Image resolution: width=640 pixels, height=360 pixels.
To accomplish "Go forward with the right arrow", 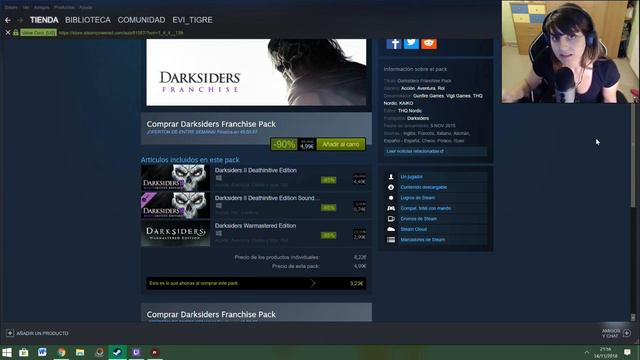I will (20, 20).
